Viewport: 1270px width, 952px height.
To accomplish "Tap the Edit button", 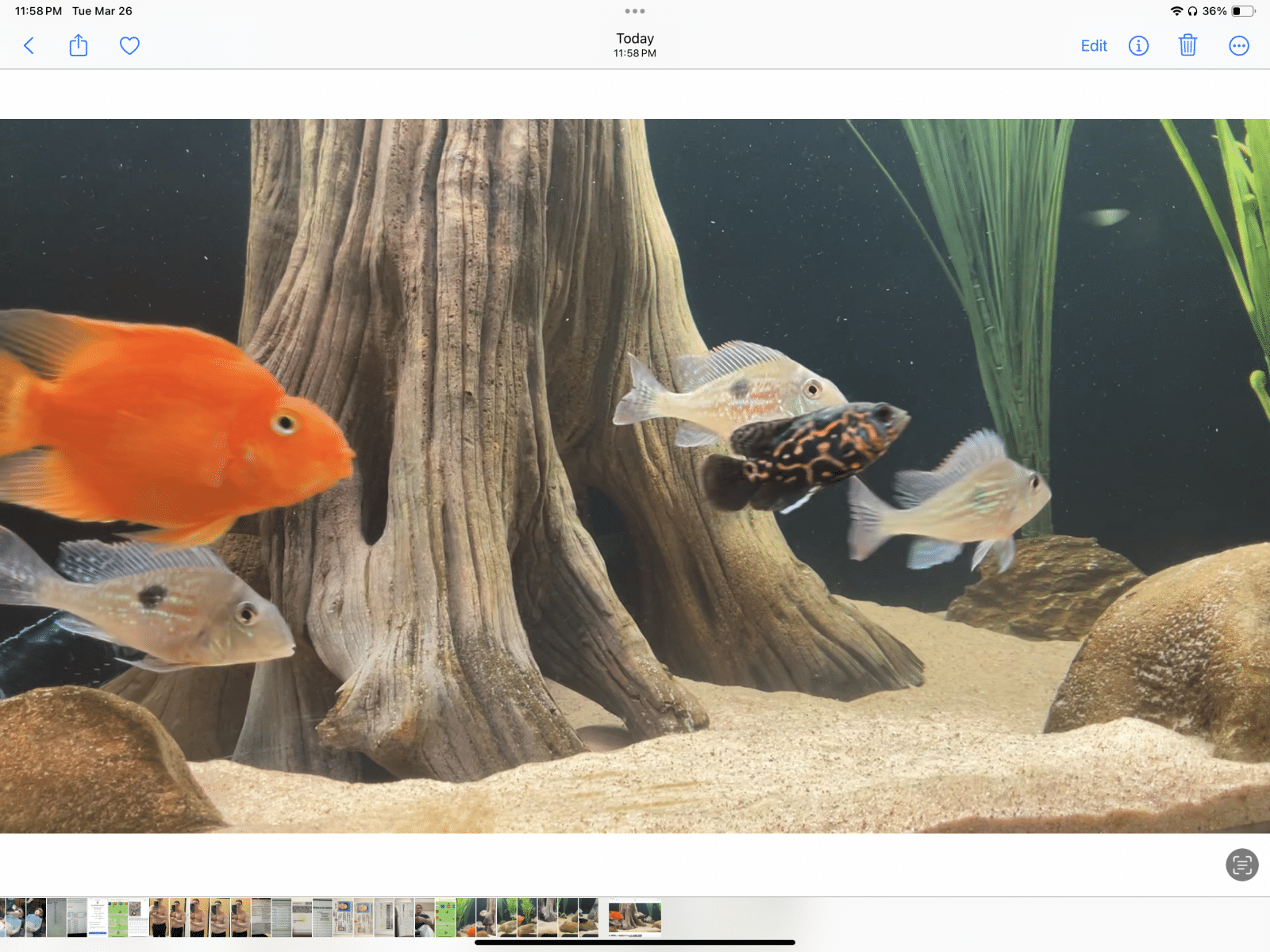I will pyautogui.click(x=1093, y=46).
